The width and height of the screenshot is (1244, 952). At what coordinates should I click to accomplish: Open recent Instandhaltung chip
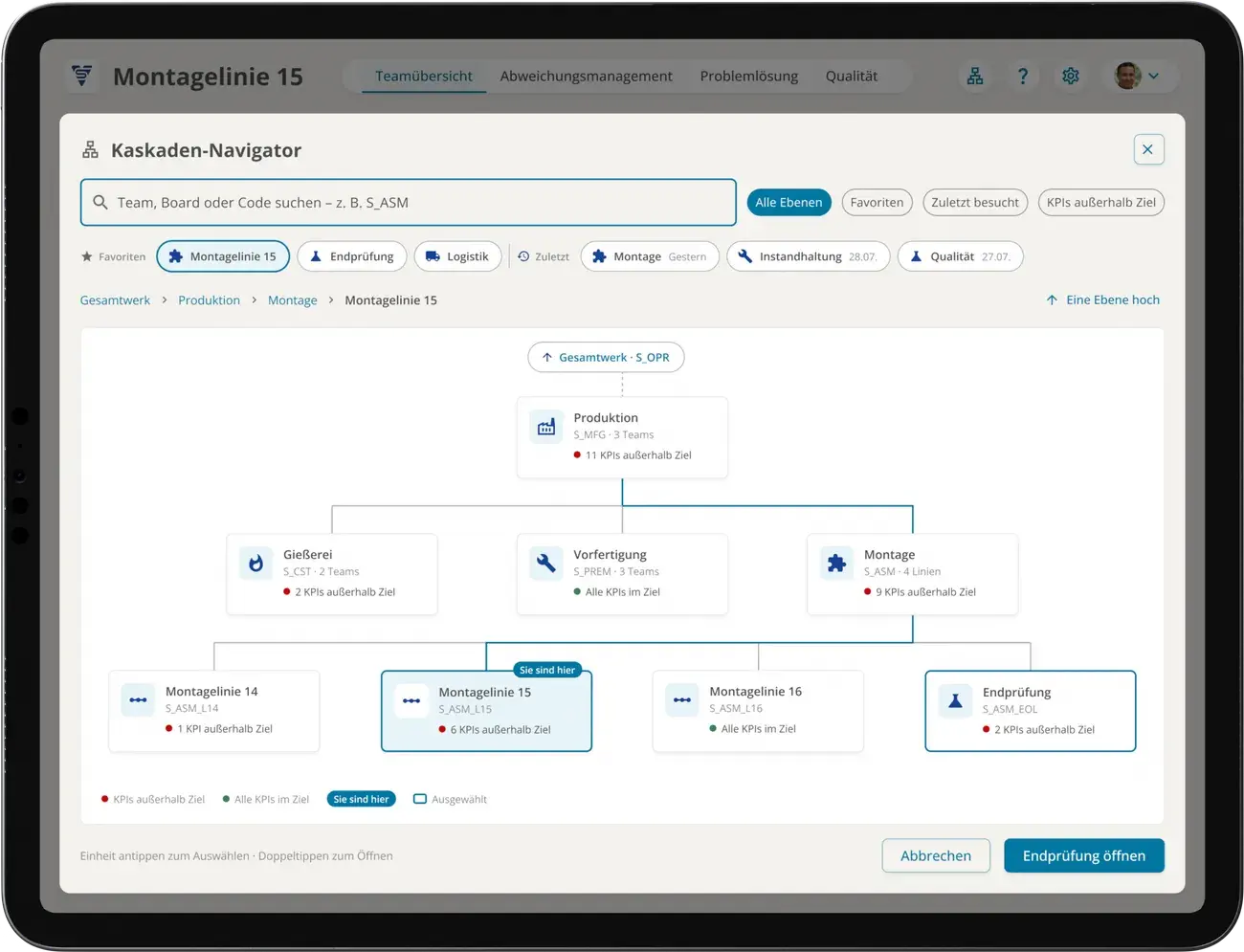pos(809,256)
